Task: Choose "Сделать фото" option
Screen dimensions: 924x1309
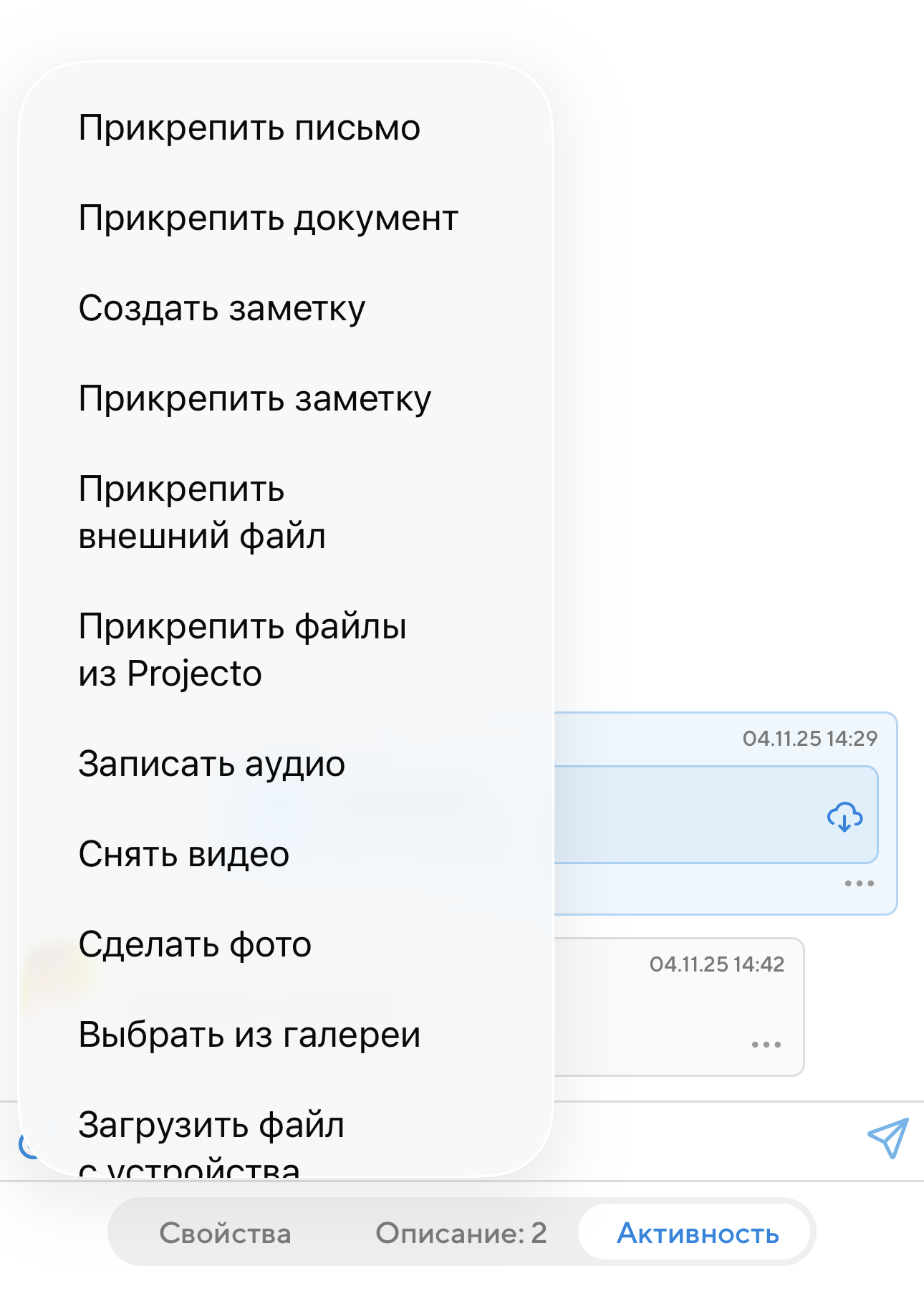Action: click(x=195, y=944)
